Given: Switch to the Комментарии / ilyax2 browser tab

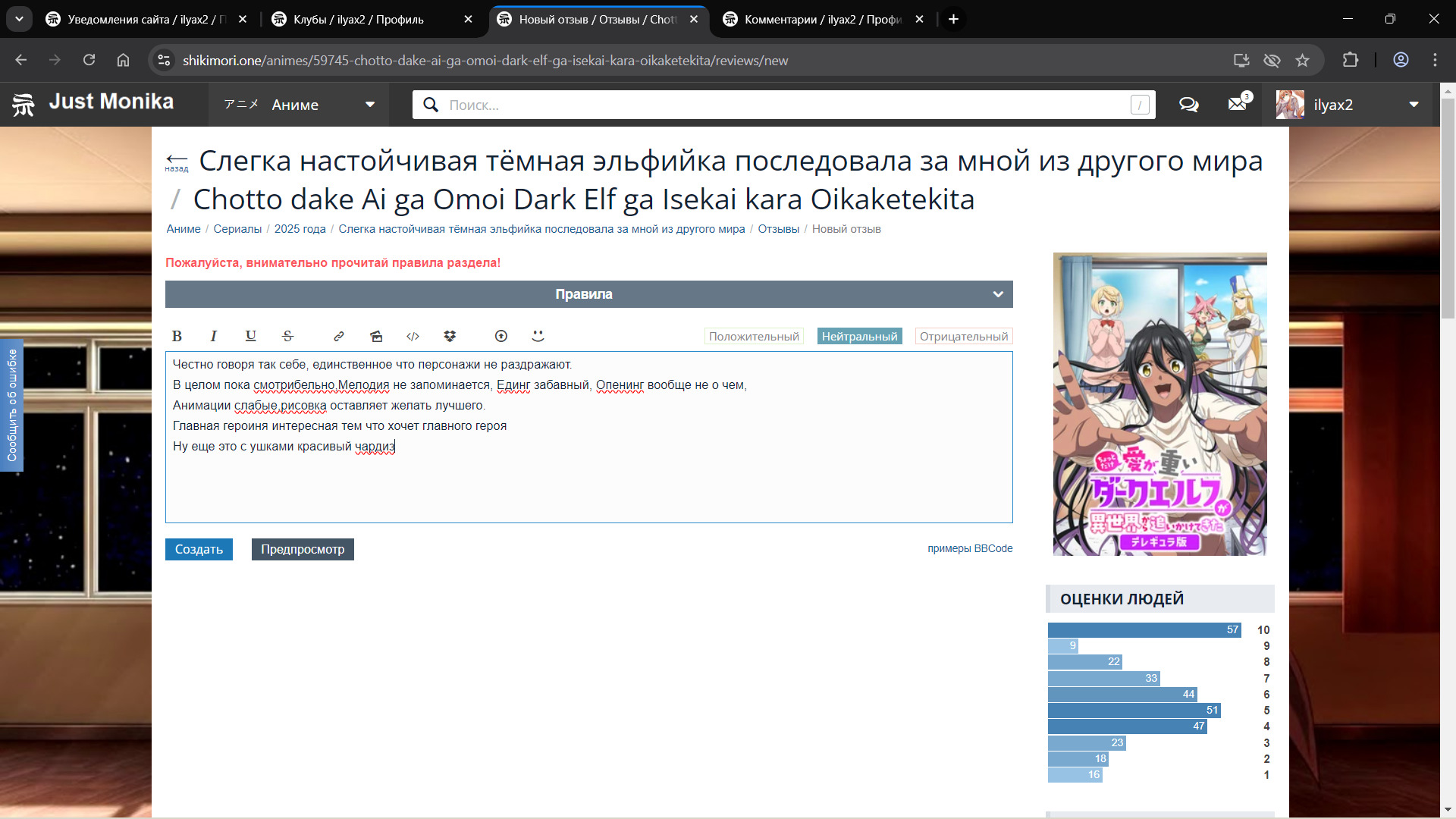Looking at the screenshot, I should 822,19.
